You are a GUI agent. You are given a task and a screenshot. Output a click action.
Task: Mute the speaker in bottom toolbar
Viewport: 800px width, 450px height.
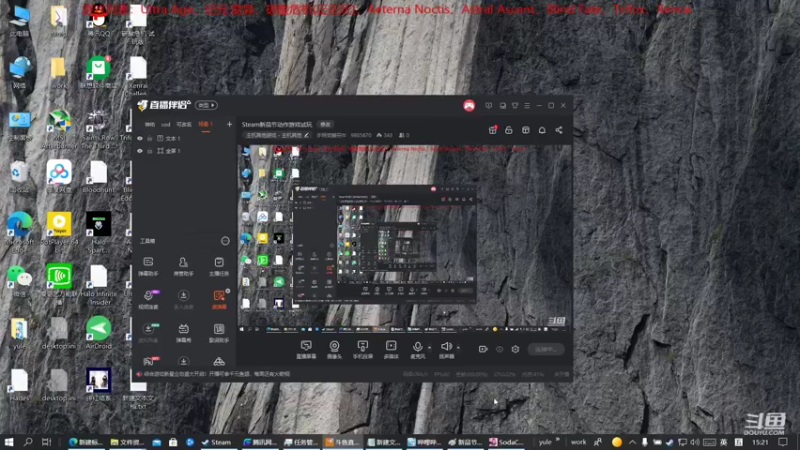point(446,349)
